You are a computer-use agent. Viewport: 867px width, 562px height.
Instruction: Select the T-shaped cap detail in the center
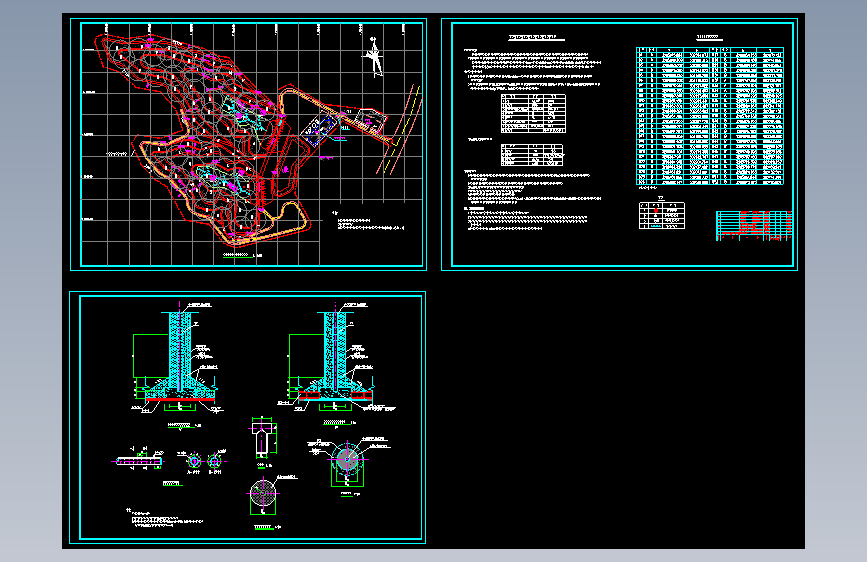pos(263,438)
